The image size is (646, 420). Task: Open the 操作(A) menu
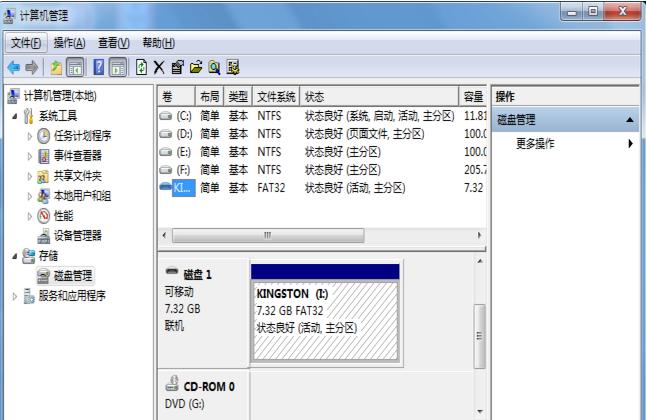click(70, 43)
